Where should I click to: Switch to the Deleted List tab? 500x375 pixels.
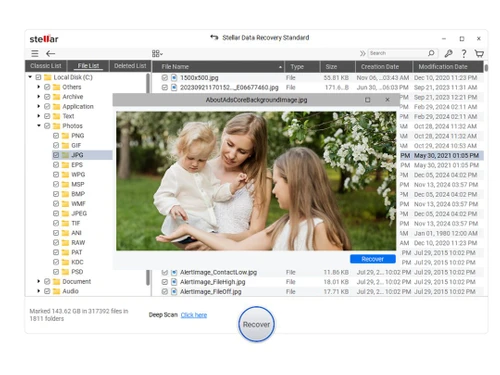[130, 66]
